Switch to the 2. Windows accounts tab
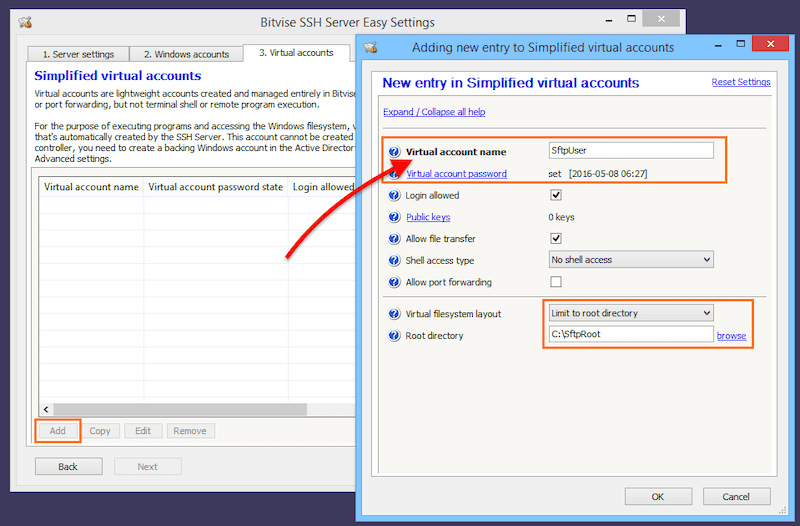800x526 pixels. pos(186,54)
